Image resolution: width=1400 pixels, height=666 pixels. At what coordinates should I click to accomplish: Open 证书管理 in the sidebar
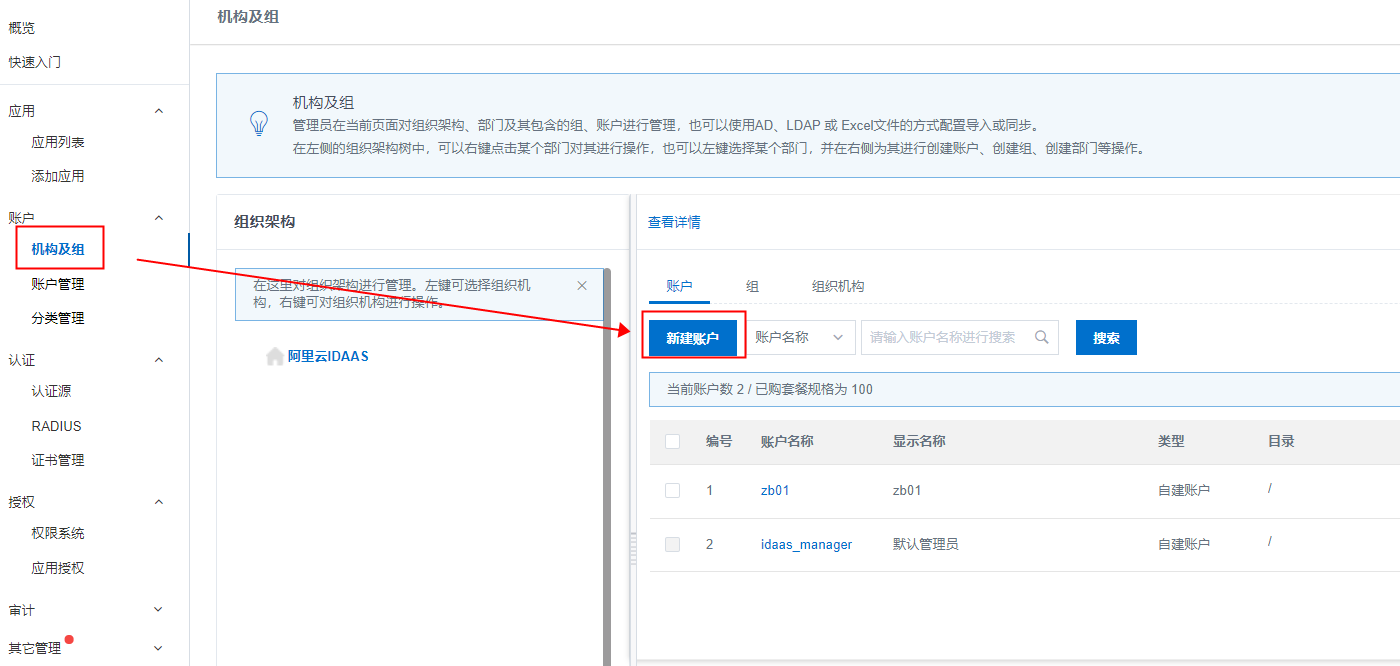click(58, 460)
